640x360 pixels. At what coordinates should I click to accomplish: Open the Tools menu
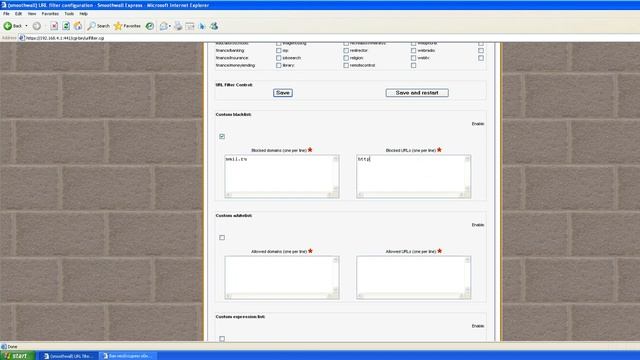tap(69, 14)
